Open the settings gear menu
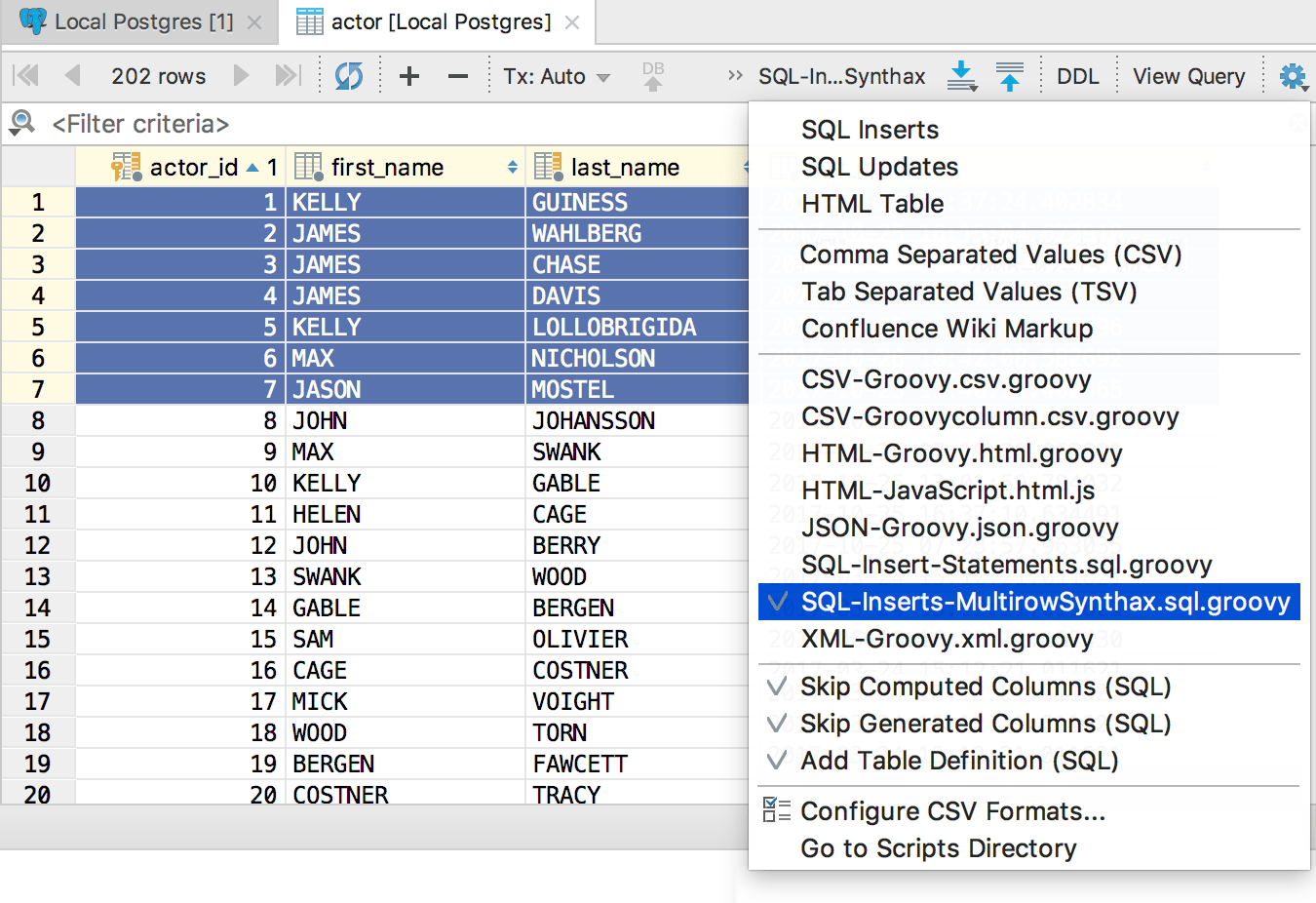 click(1293, 76)
